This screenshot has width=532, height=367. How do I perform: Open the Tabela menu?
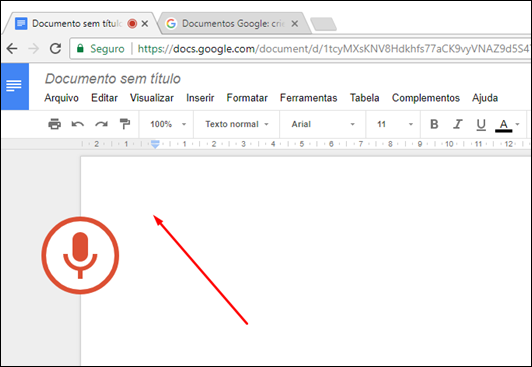coord(365,98)
